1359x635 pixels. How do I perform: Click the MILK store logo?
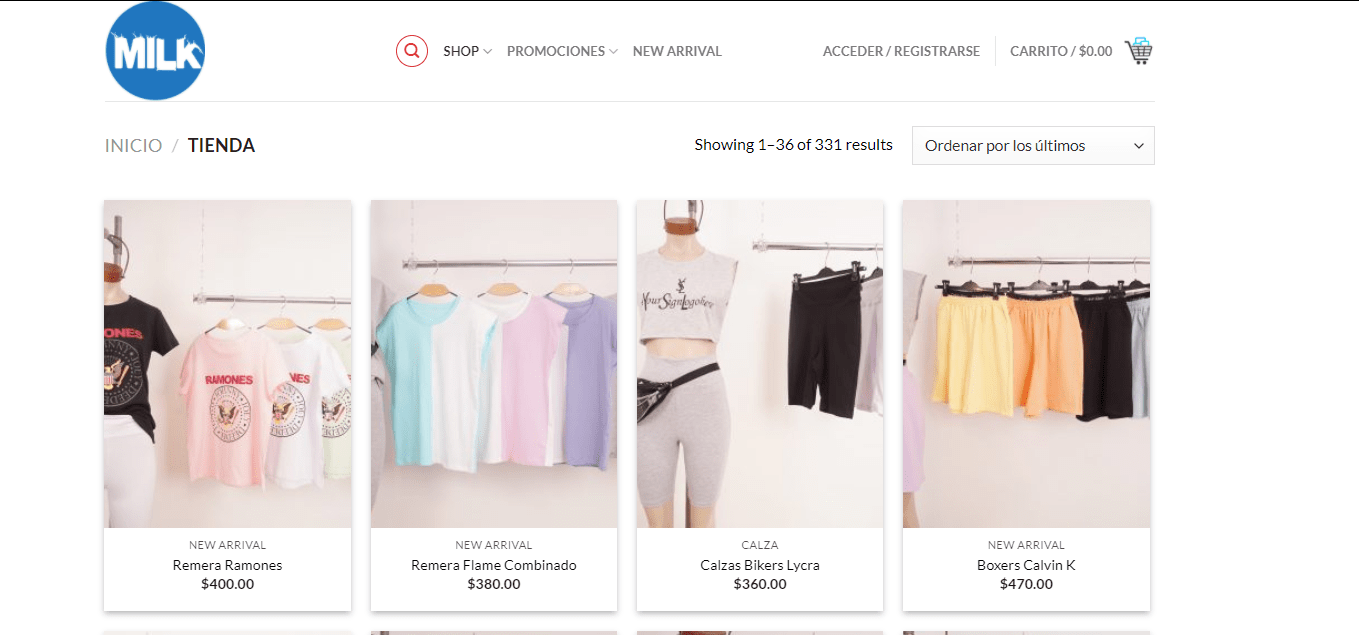point(155,51)
